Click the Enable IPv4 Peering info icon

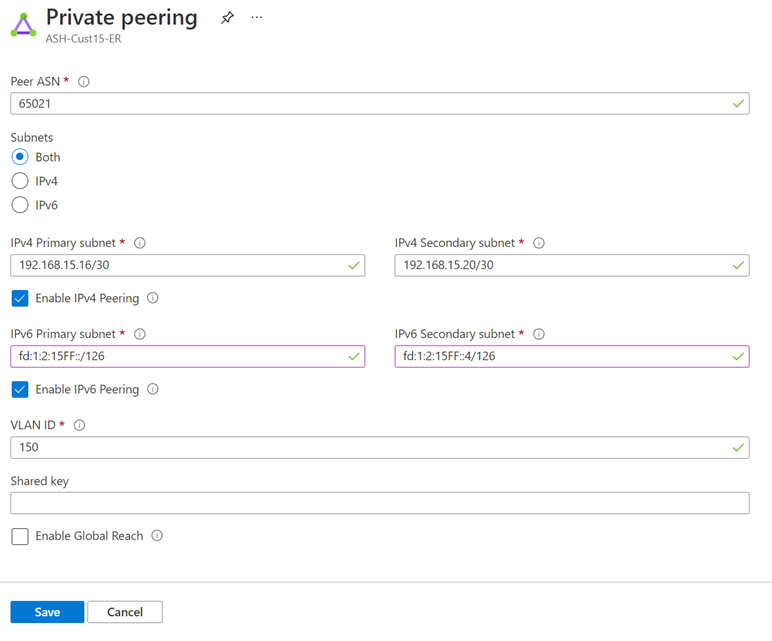click(153, 298)
